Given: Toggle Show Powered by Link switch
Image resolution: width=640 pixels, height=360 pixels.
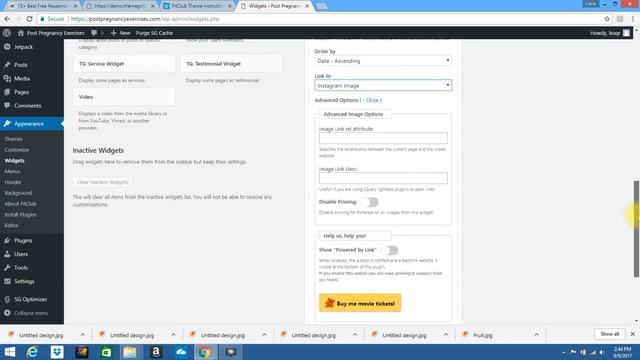Looking at the screenshot, I should 389,250.
